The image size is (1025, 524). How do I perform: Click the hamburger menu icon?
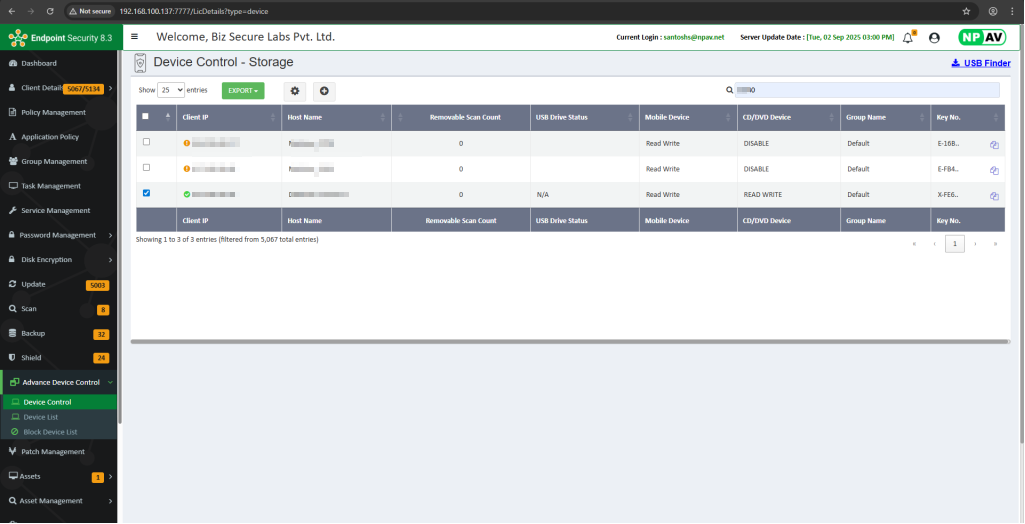pos(135,37)
